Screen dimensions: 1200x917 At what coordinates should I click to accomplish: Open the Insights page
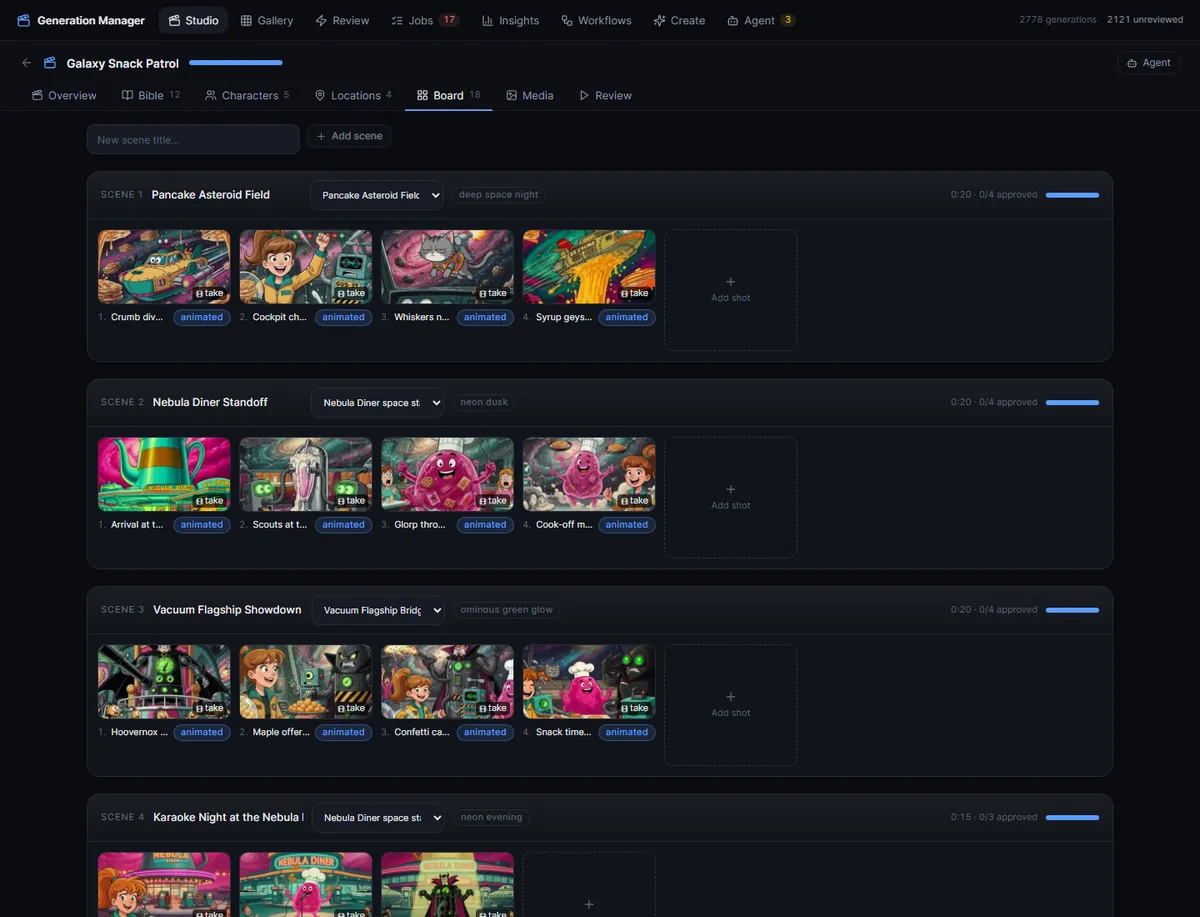pos(510,20)
